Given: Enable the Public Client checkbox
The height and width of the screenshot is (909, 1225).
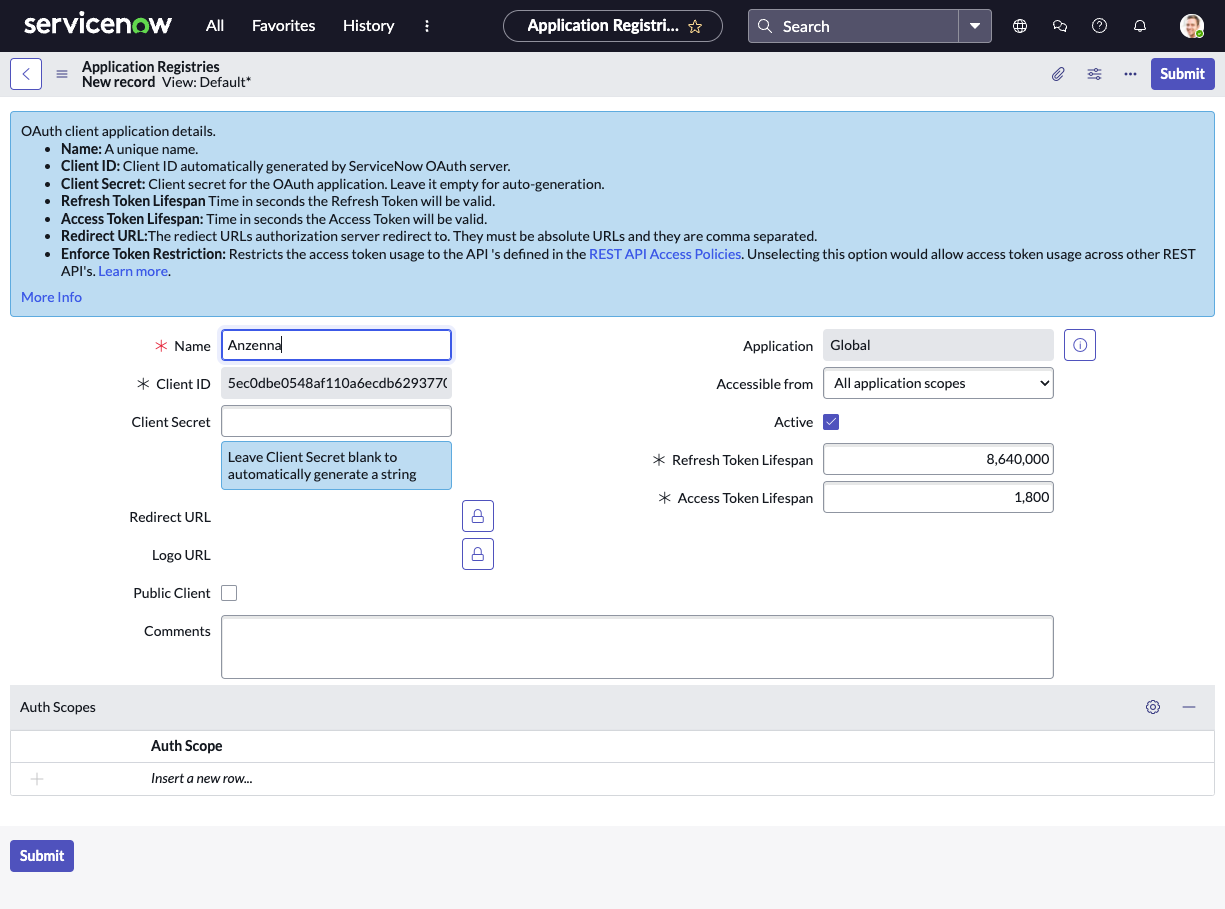Looking at the screenshot, I should point(229,593).
